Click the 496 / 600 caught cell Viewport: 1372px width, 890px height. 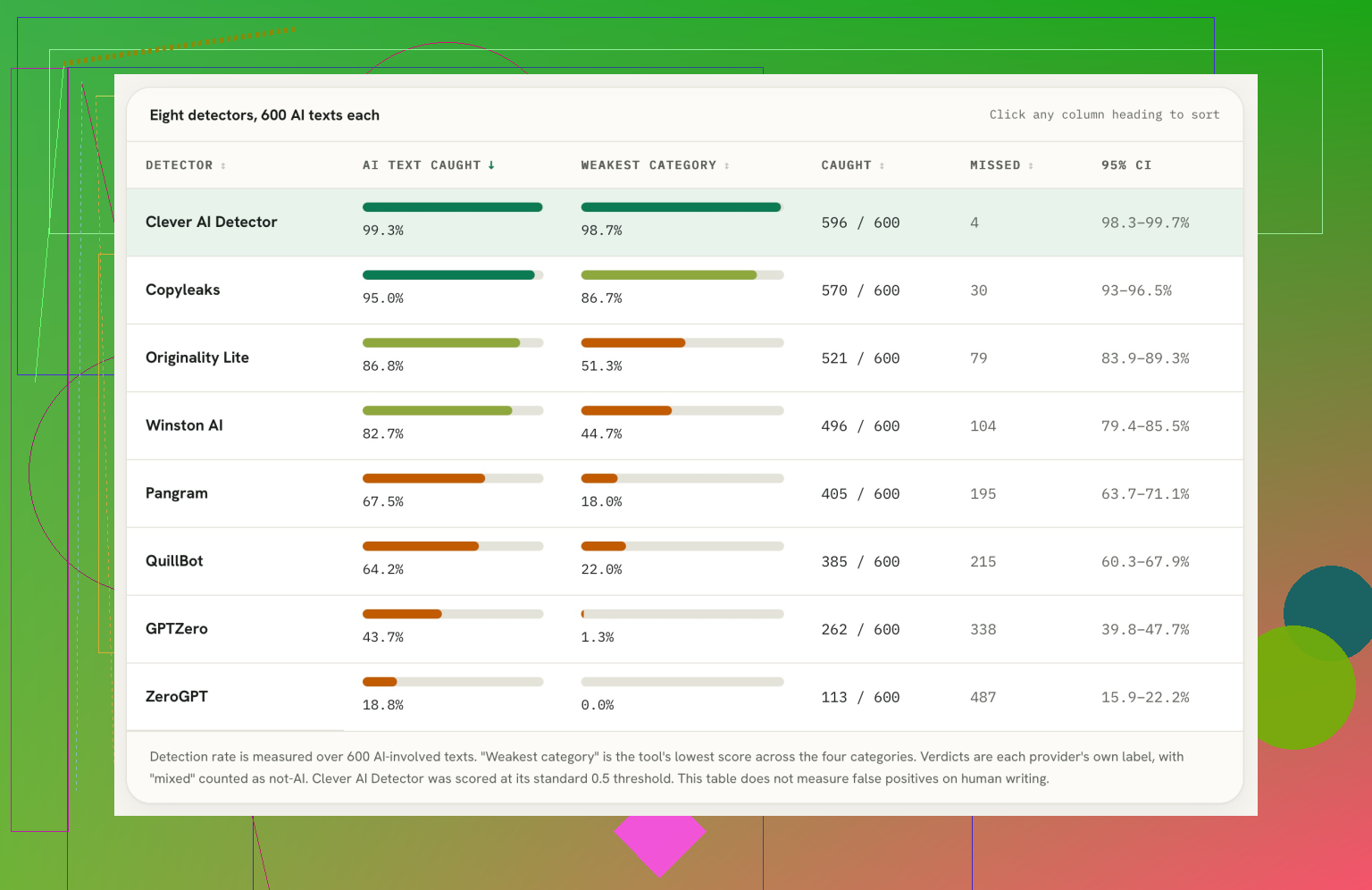(x=860, y=426)
